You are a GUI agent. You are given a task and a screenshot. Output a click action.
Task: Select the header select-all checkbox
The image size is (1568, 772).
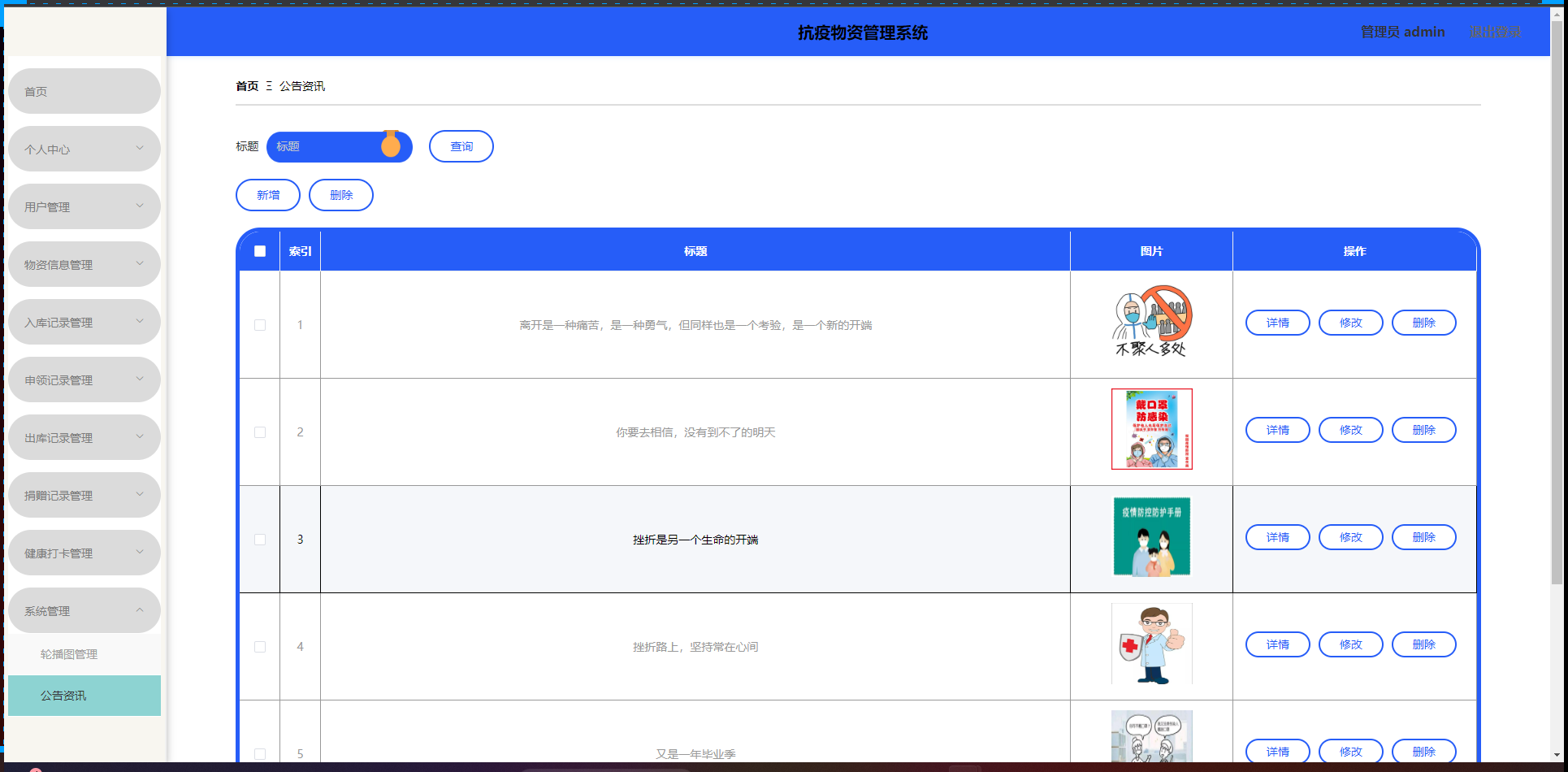tap(260, 251)
